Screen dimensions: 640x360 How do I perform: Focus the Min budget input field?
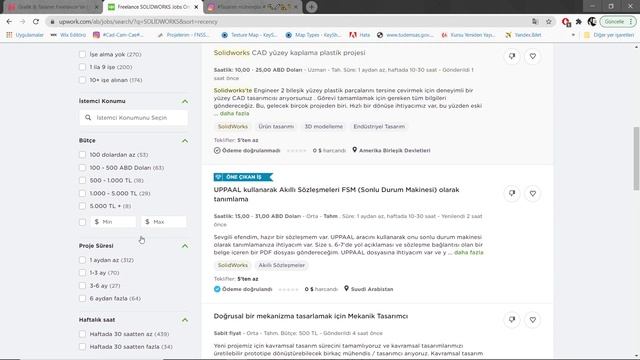(113, 222)
